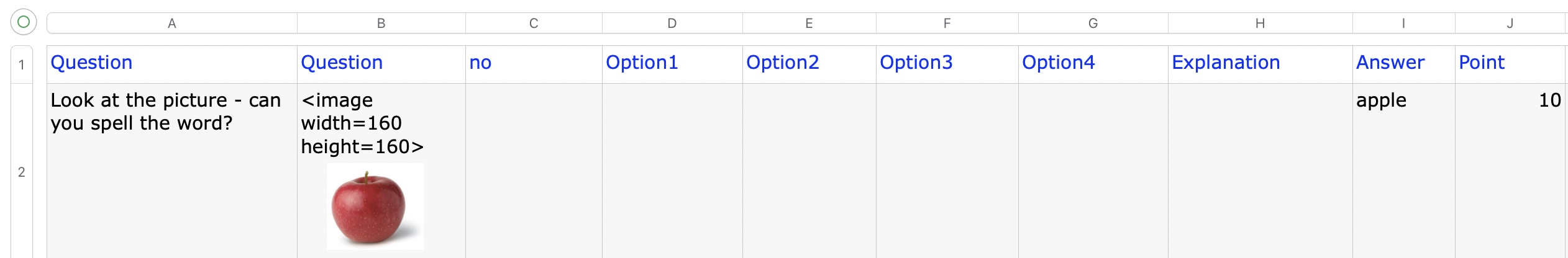Select column H header
The width and height of the screenshot is (1568, 258).
[1260, 24]
